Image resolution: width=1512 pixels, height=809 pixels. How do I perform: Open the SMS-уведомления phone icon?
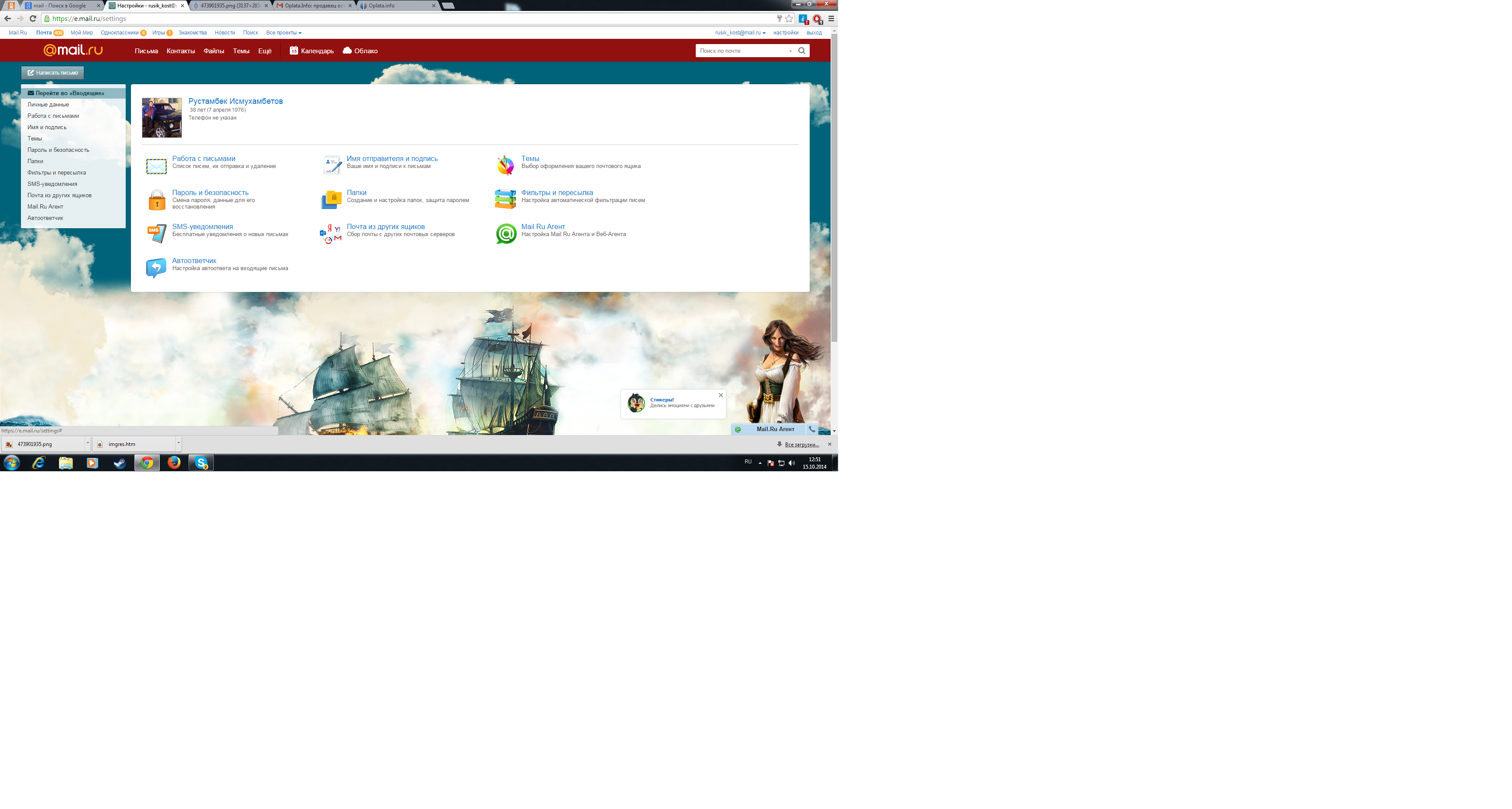click(157, 233)
